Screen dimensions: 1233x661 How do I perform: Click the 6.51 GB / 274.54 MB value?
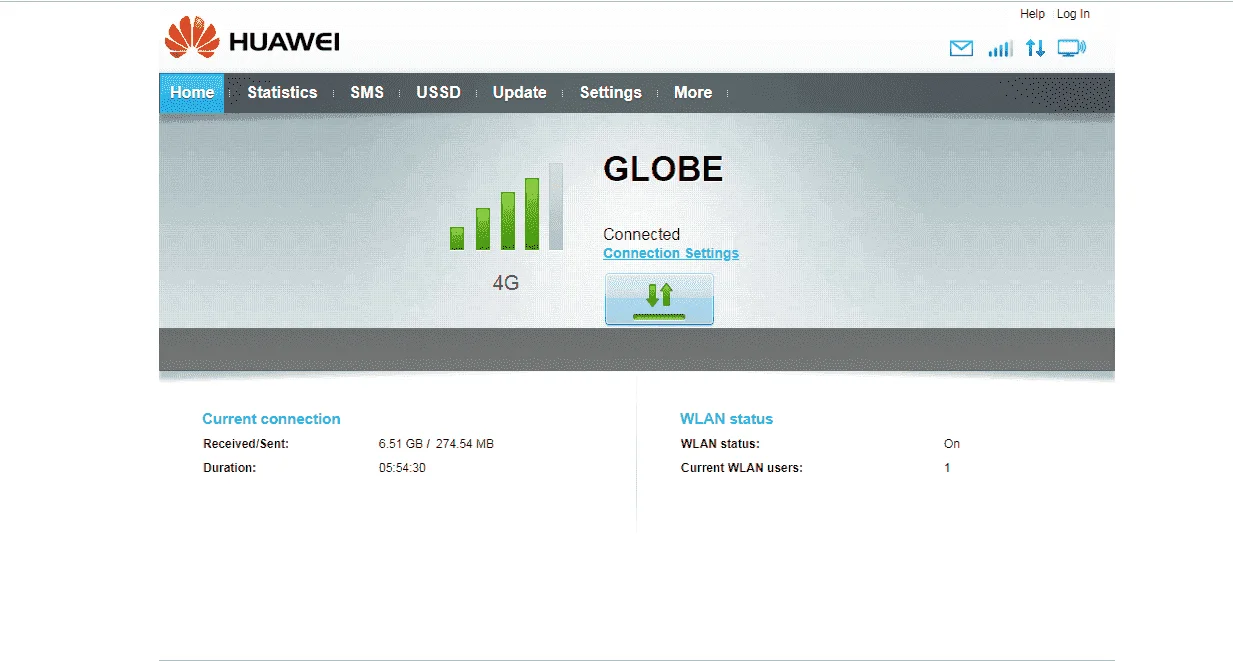[x=436, y=444]
